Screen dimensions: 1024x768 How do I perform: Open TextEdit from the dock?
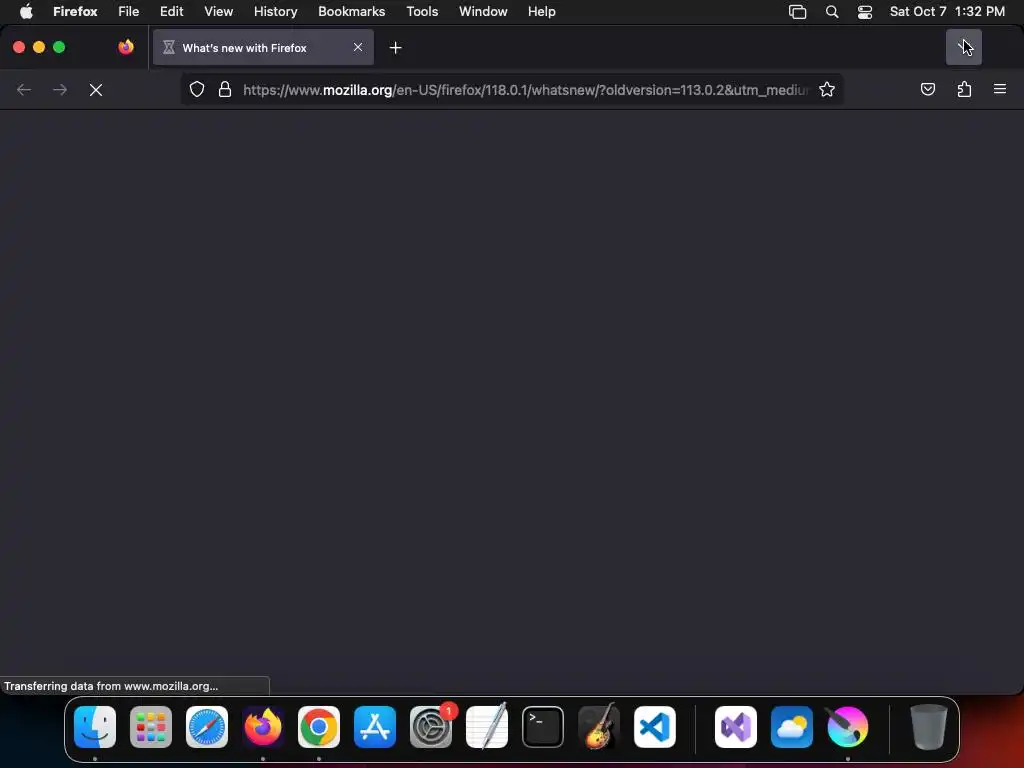[487, 727]
